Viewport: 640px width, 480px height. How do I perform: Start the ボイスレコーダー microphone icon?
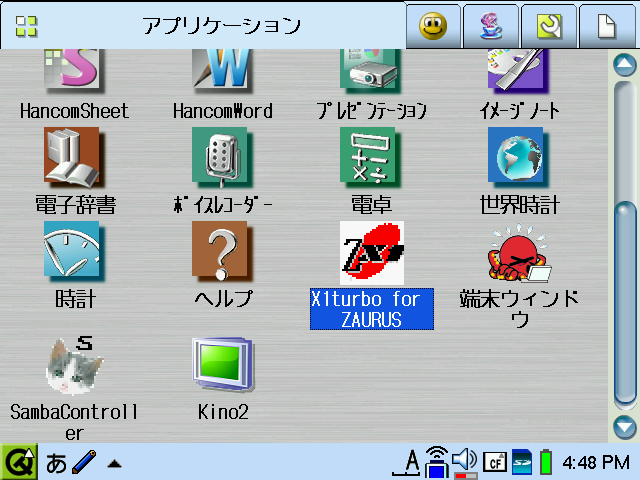click(222, 157)
